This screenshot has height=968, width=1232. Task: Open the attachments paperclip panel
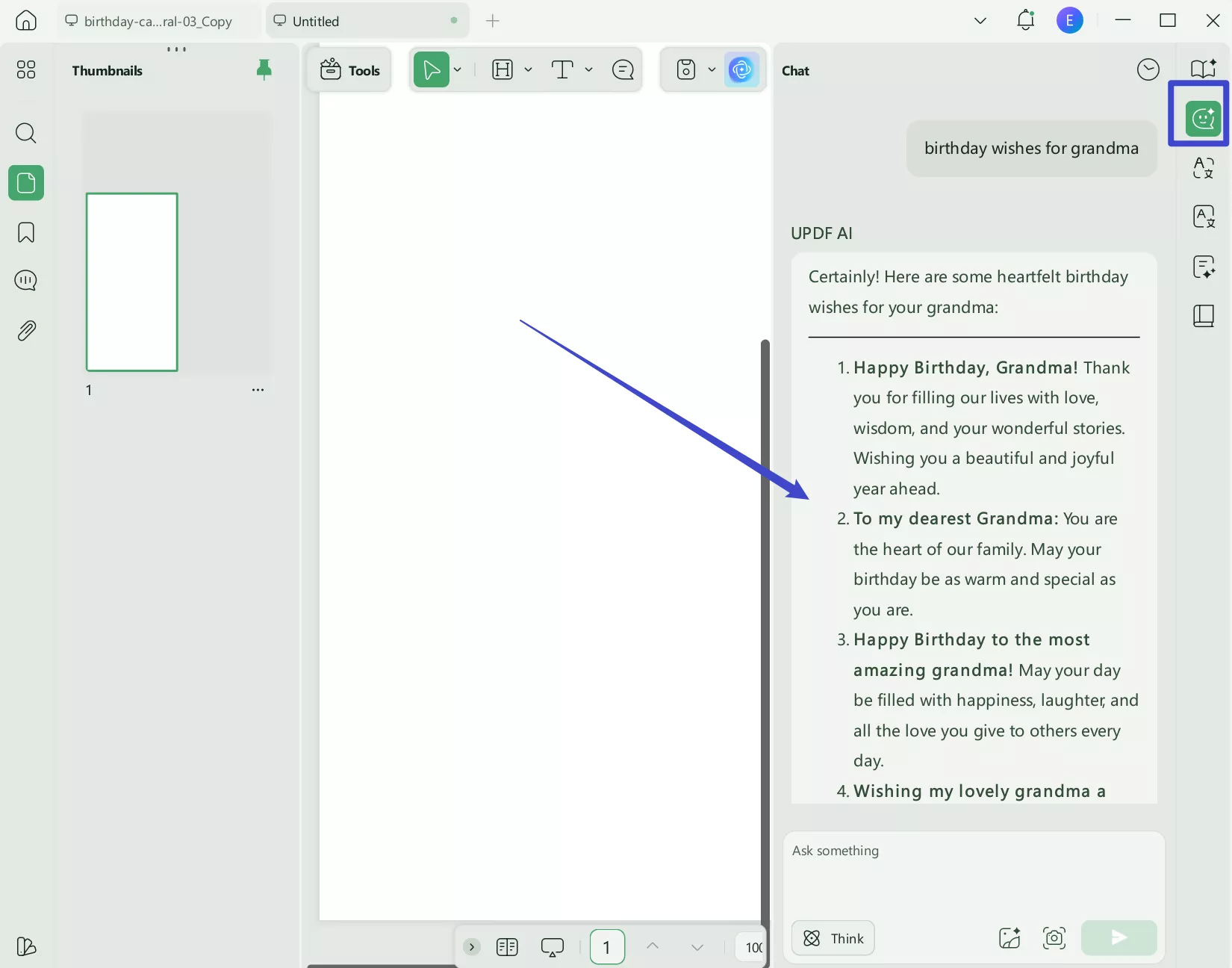[x=26, y=331]
